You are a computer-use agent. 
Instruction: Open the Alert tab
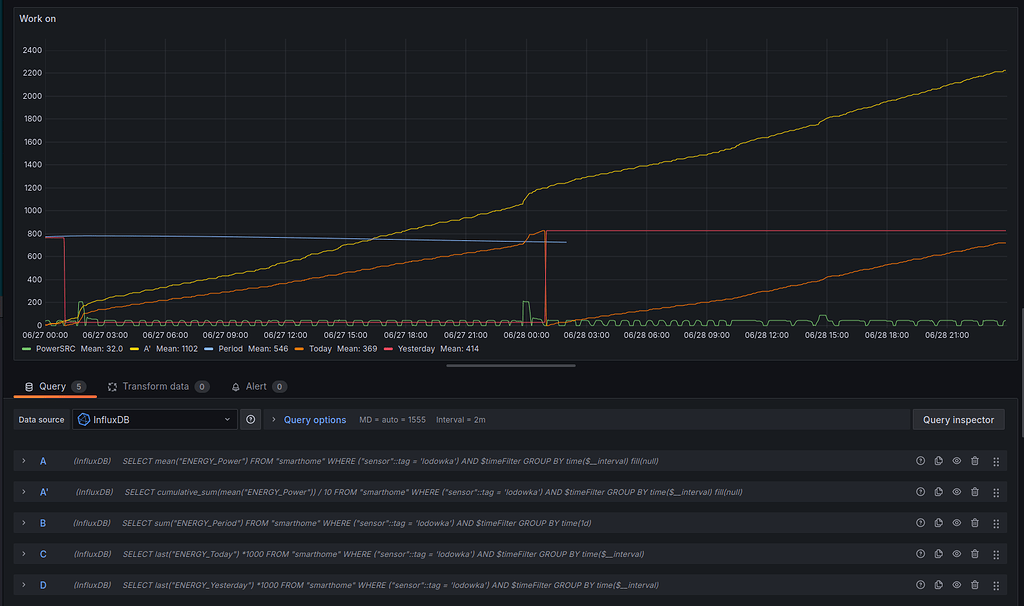tap(255, 386)
